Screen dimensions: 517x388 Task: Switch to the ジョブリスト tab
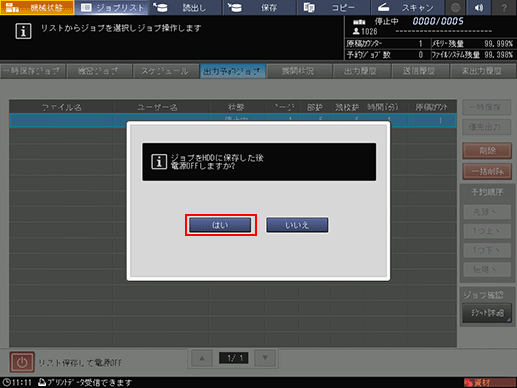(112, 7)
